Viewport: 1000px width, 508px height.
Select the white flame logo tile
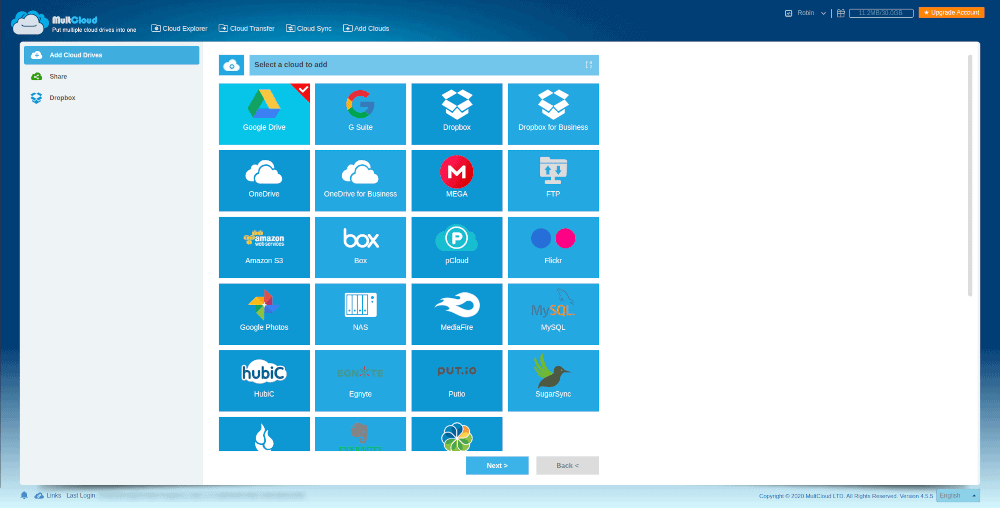(x=264, y=434)
